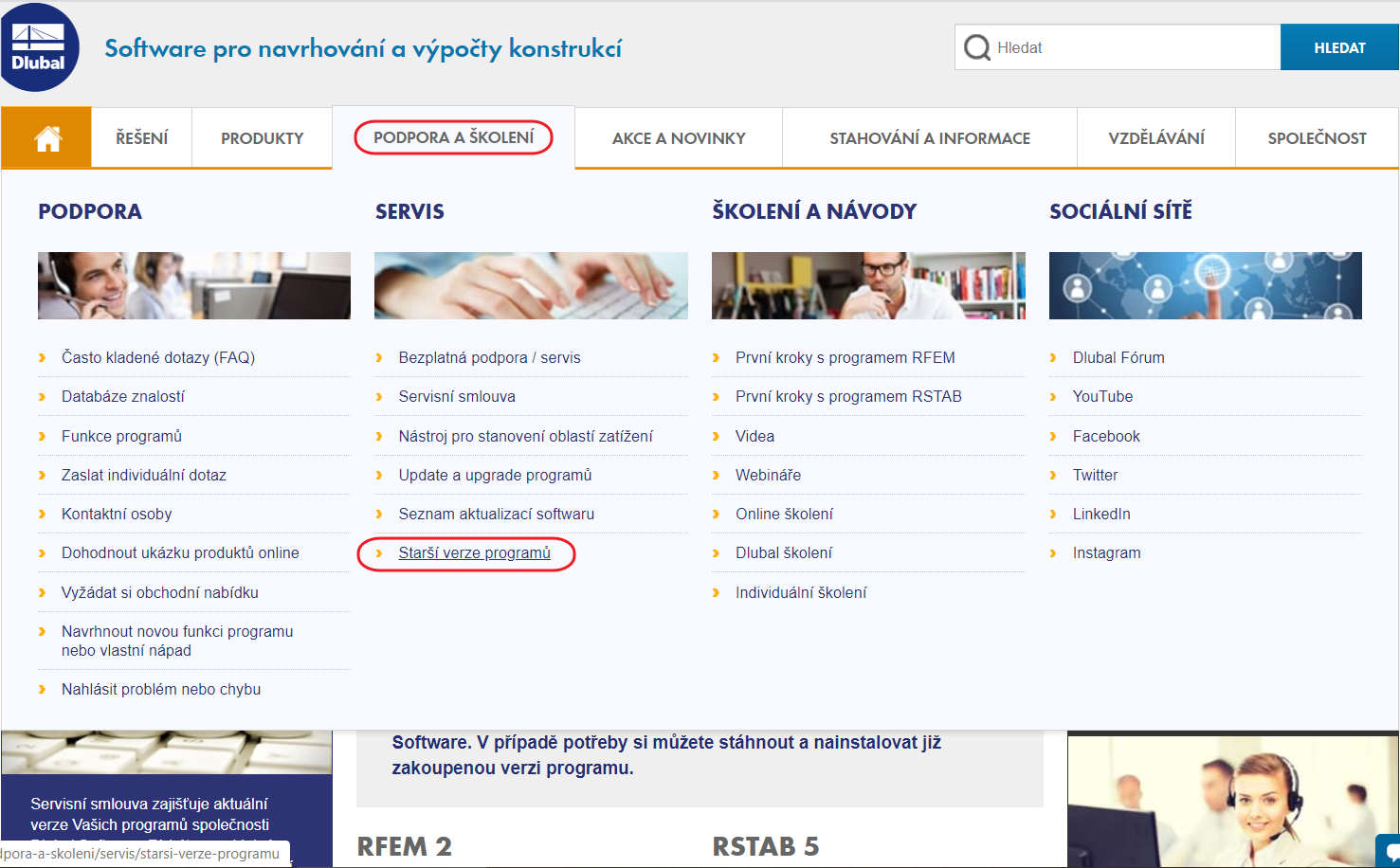This screenshot has height=868, width=1400.
Task: Click the Dlubal logo in the top corner
Action: pyautogui.click(x=40, y=45)
